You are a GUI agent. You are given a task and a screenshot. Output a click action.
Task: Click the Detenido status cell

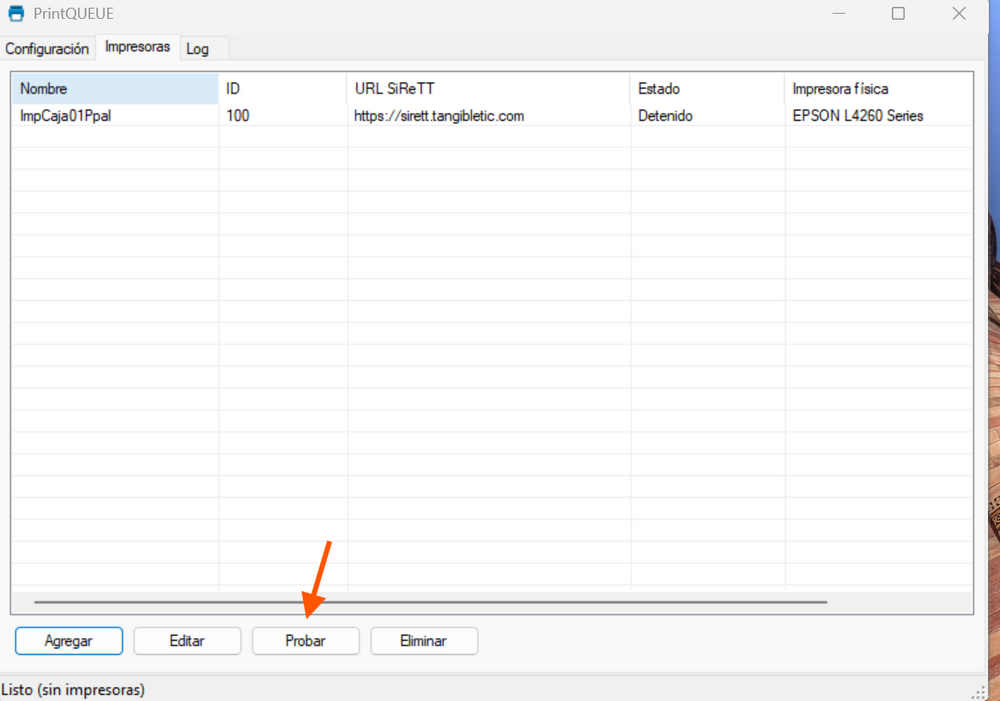click(665, 115)
